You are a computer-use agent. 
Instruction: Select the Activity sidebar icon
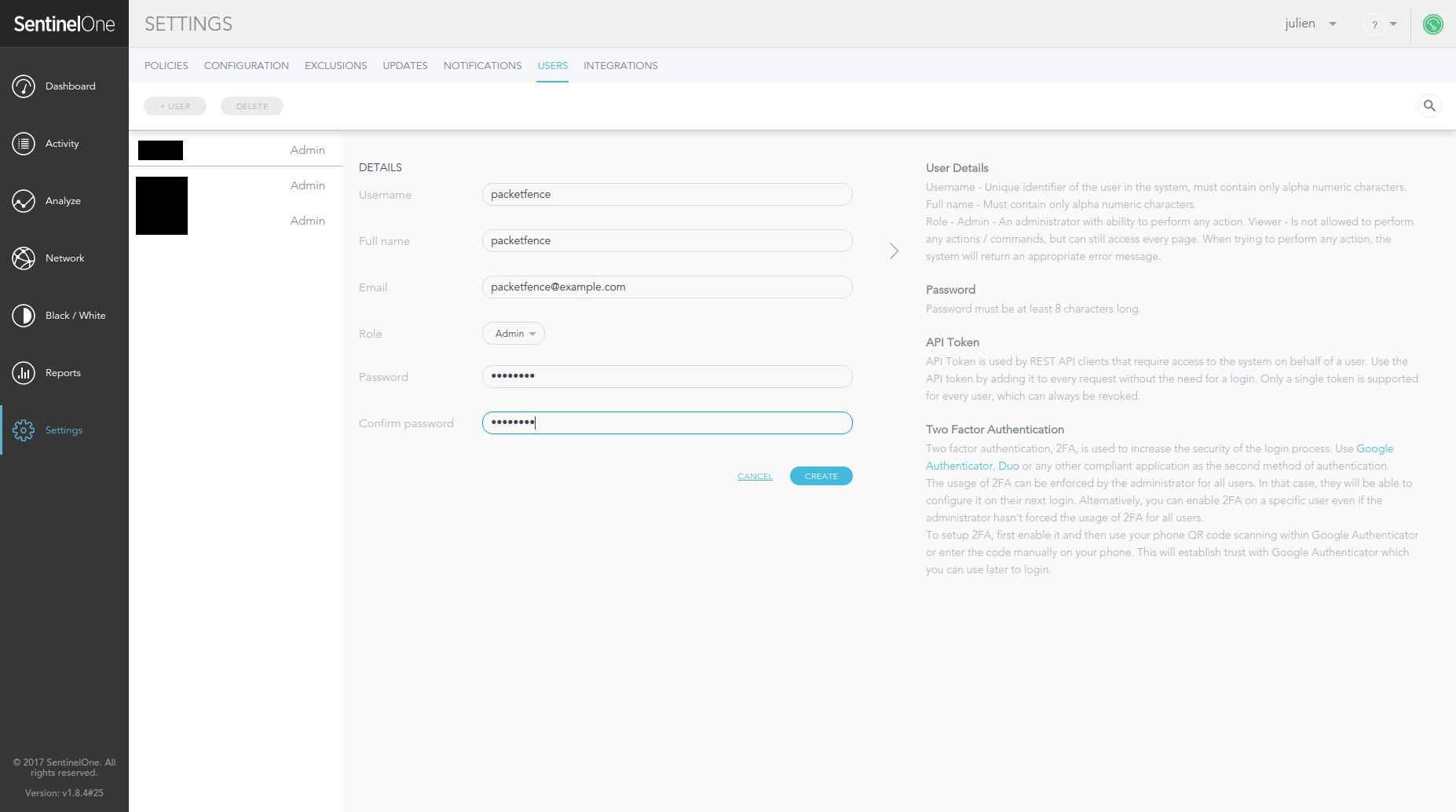[x=63, y=143]
